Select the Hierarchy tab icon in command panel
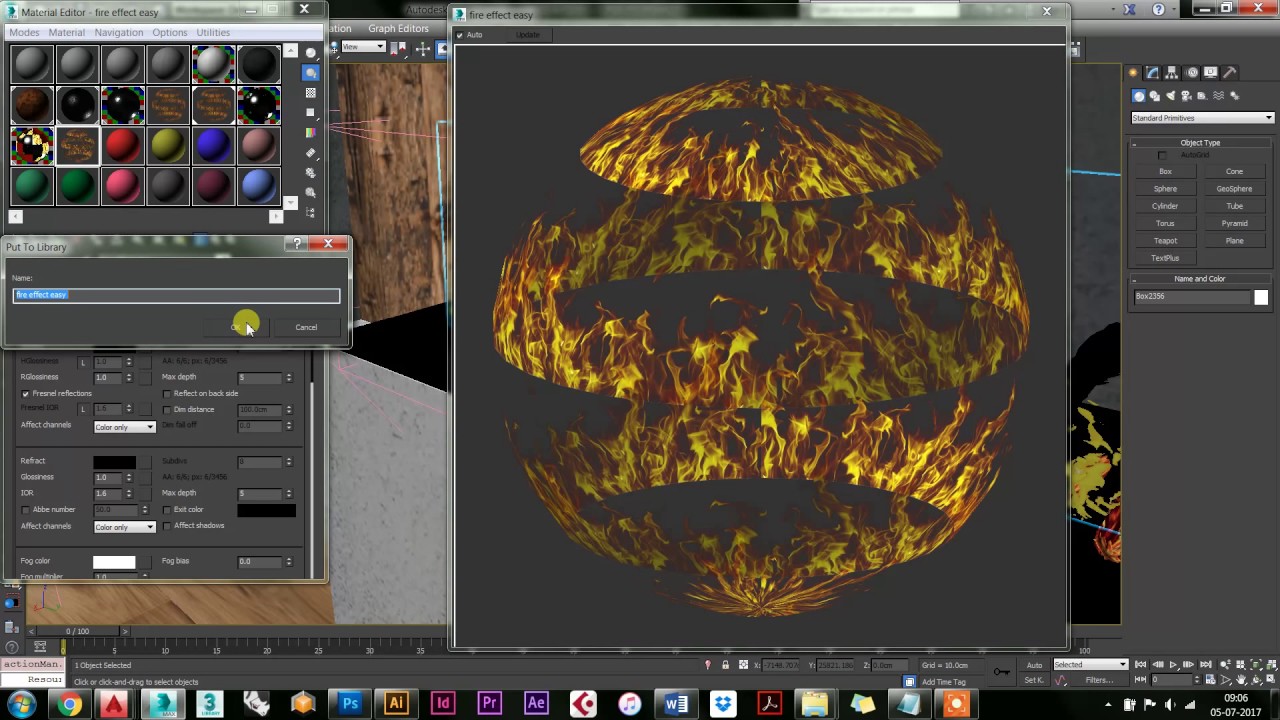 (x=1172, y=73)
